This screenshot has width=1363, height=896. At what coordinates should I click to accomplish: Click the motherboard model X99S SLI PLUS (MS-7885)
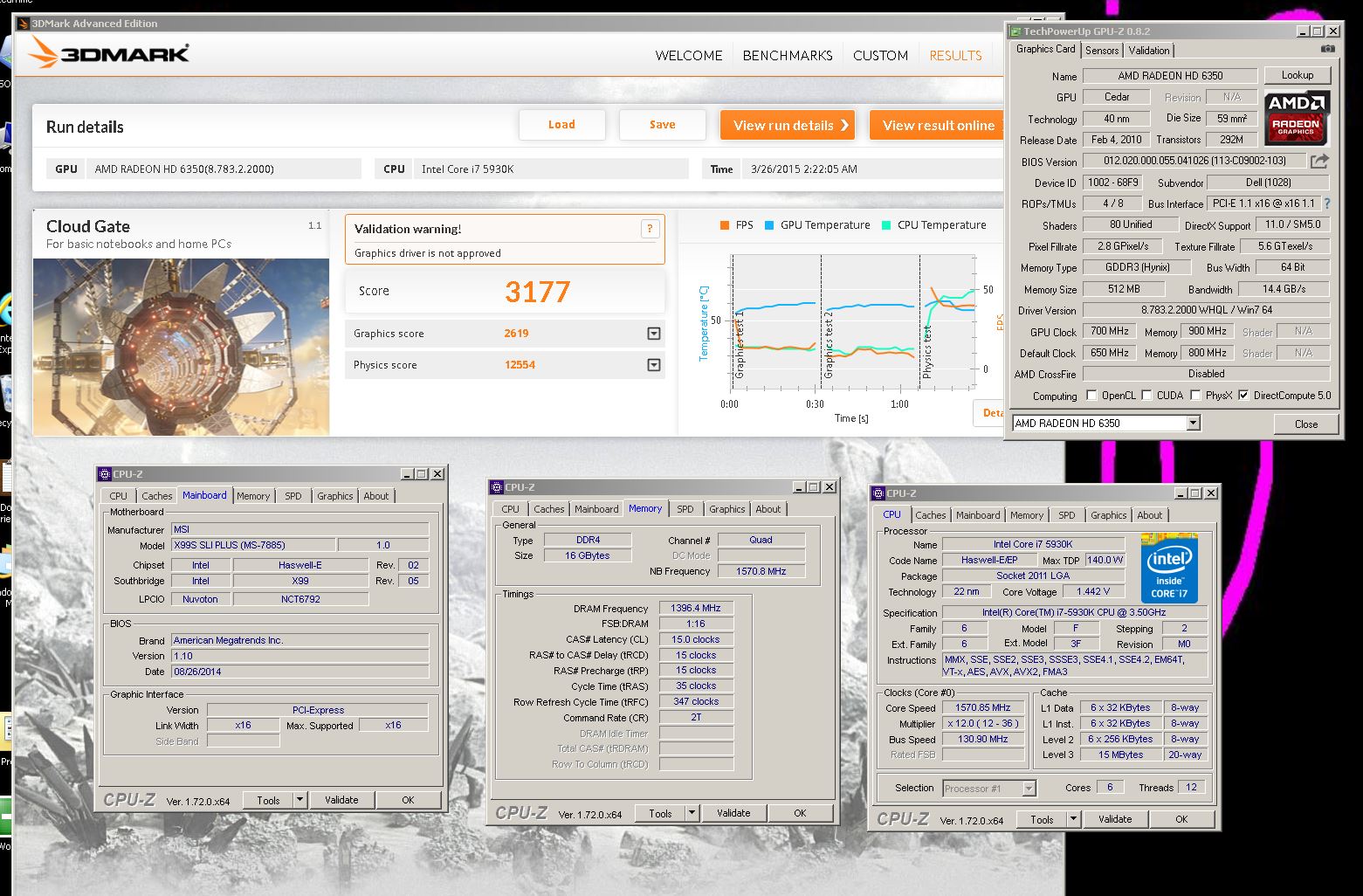click(252, 545)
